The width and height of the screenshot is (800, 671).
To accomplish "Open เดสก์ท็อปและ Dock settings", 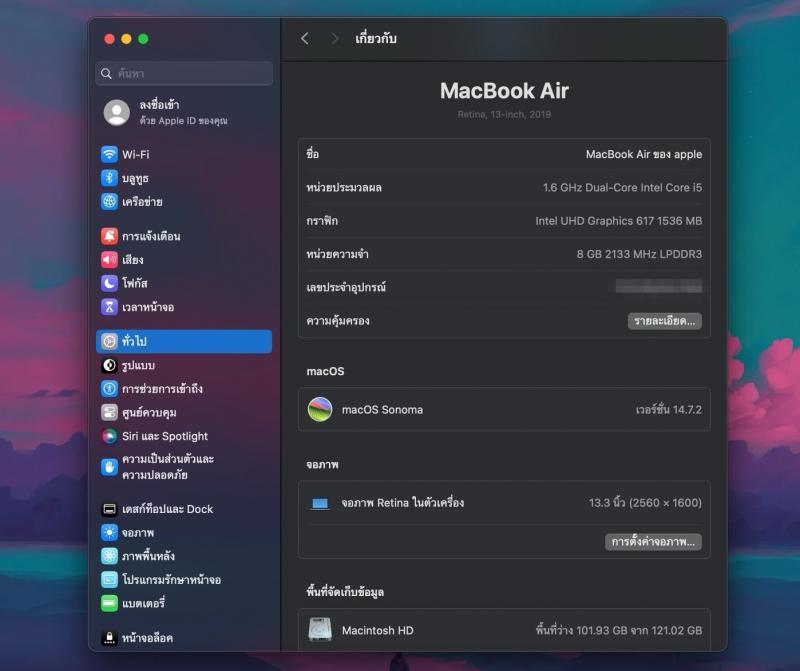I will click(x=167, y=509).
